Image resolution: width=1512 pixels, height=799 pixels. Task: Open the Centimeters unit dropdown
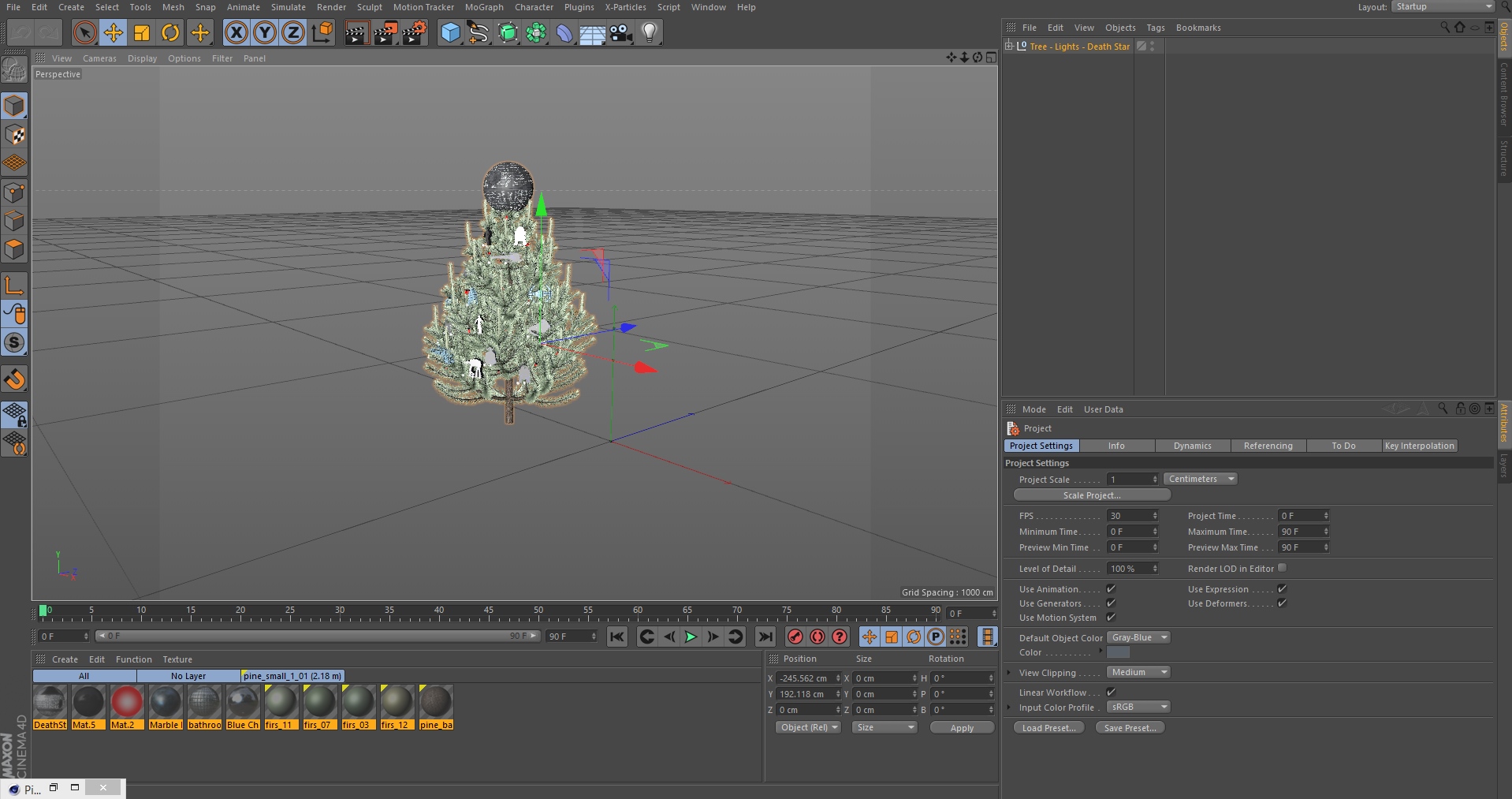tap(1201, 479)
